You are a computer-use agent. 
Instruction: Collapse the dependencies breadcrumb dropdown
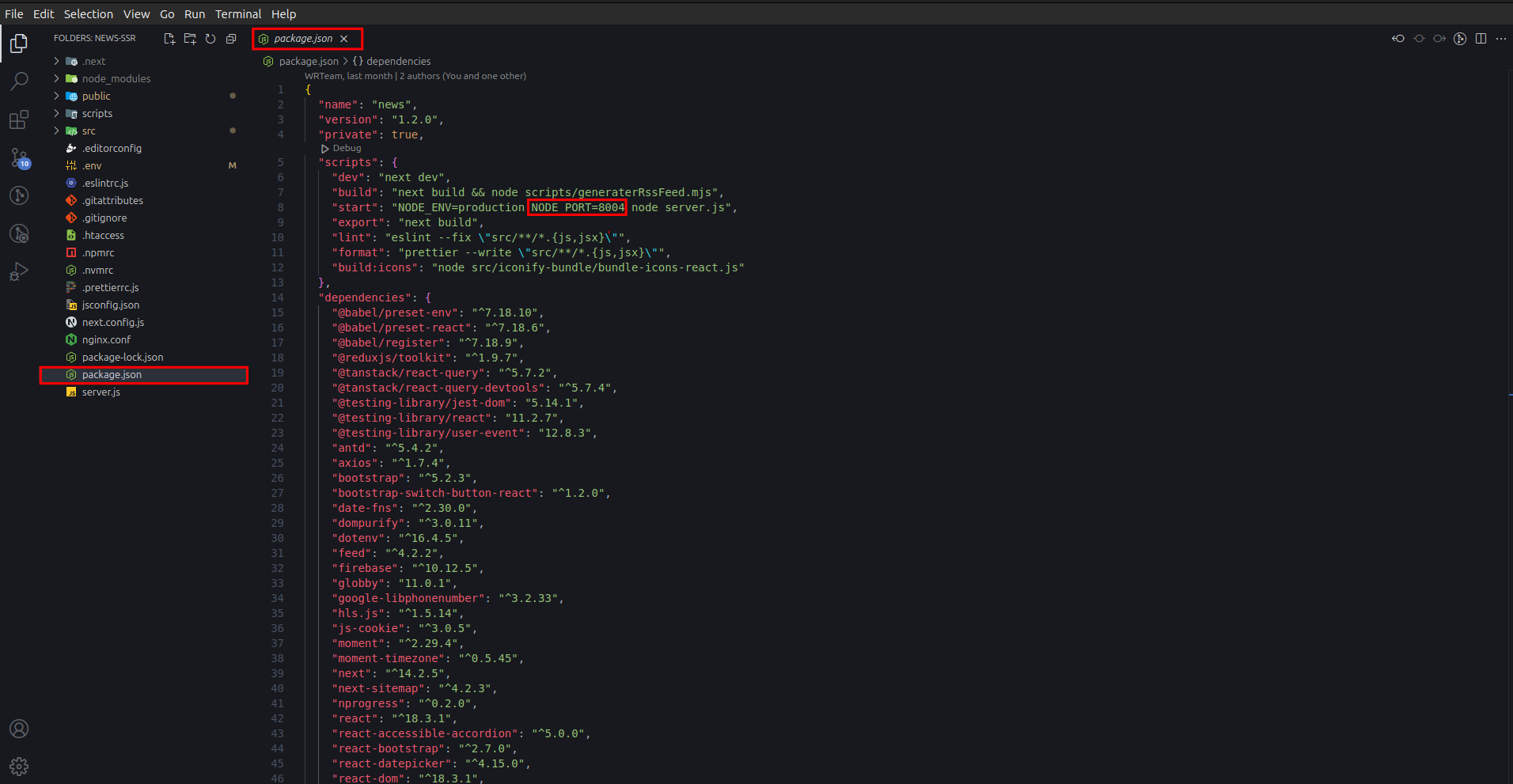pos(397,61)
